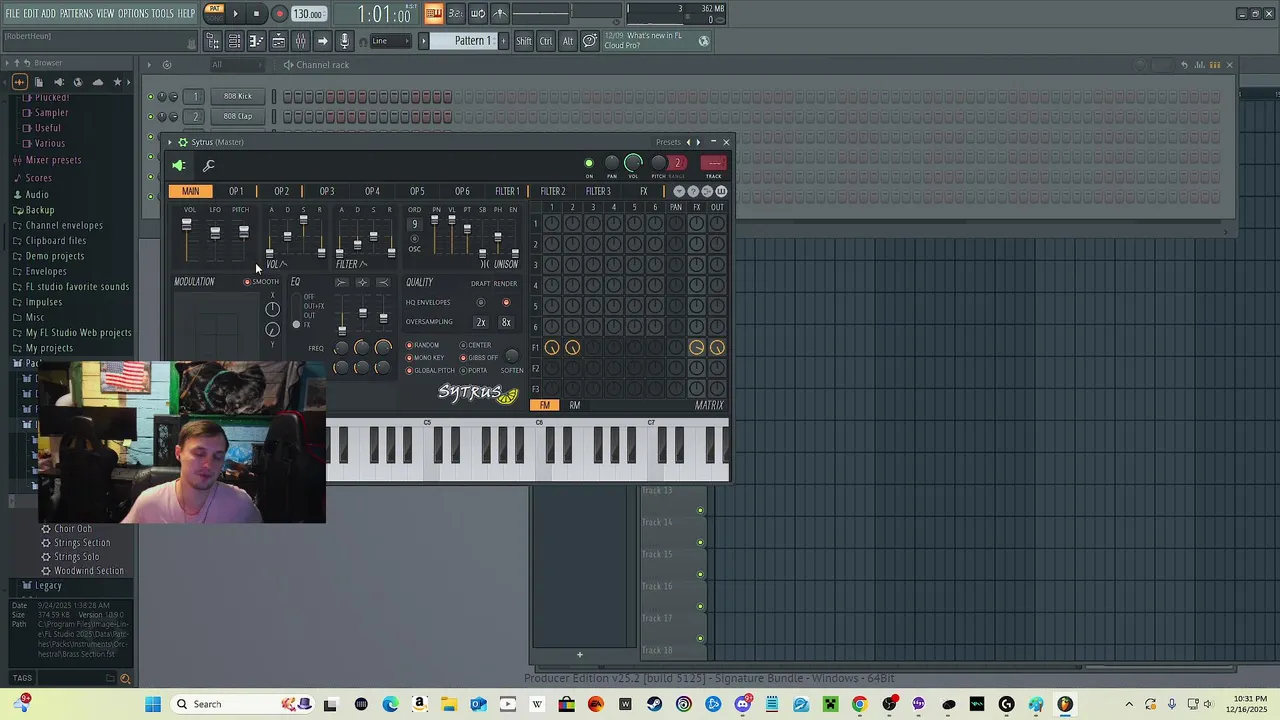Click the Sytrus plugin speaker icon
The image size is (1280, 720).
(x=179, y=166)
